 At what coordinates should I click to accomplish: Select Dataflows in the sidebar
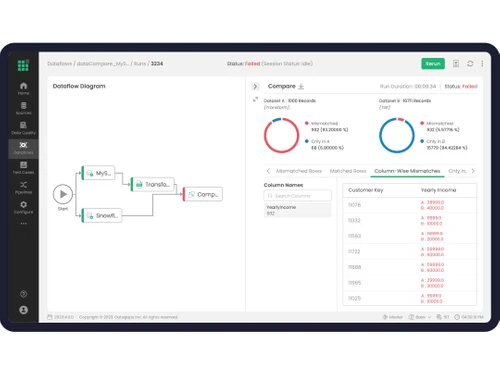(x=23, y=148)
